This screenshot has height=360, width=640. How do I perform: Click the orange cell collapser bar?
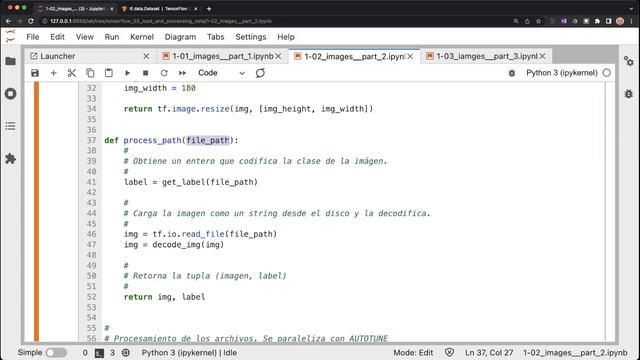coord(36,211)
